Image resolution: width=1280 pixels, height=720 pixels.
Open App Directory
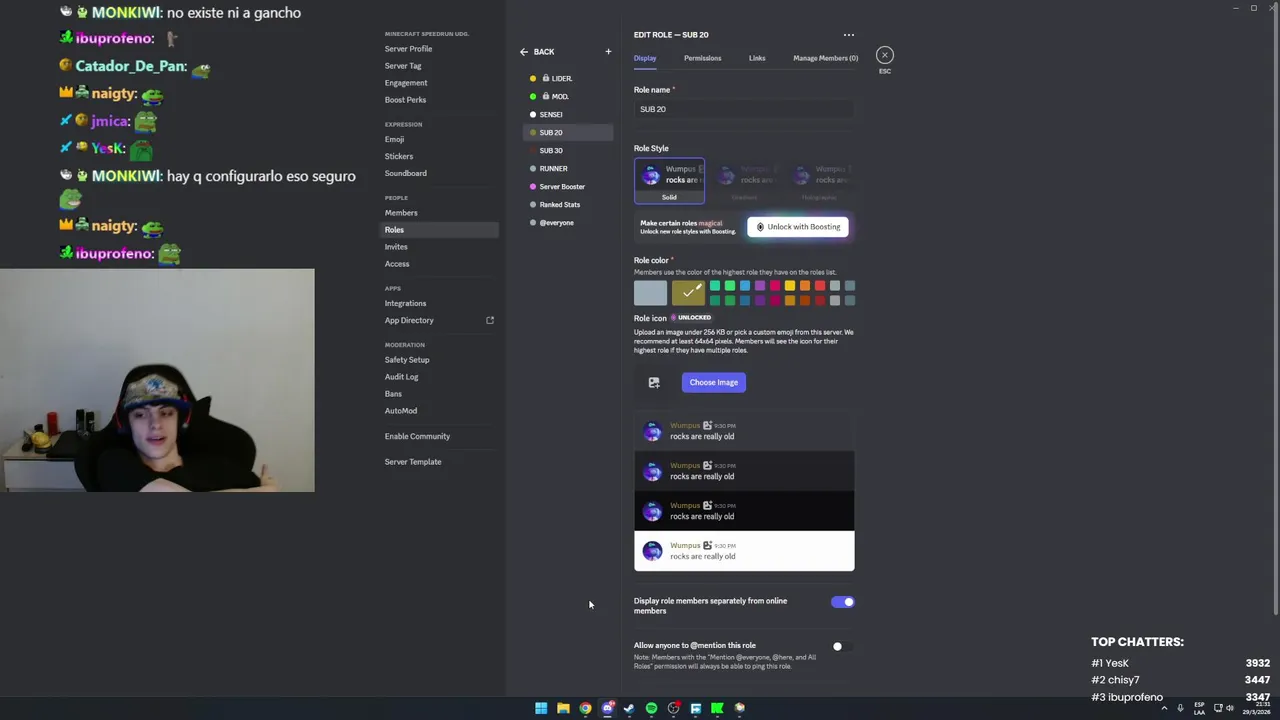[409, 320]
